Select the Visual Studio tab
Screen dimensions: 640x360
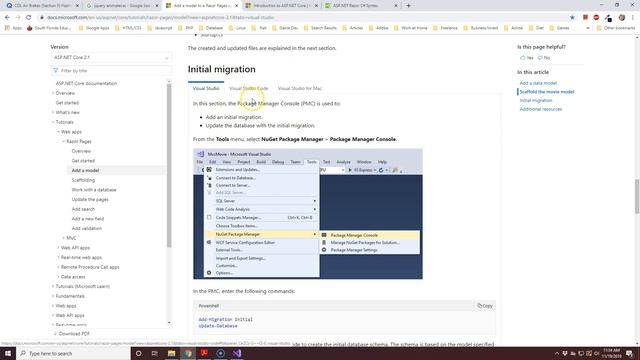tap(206, 88)
